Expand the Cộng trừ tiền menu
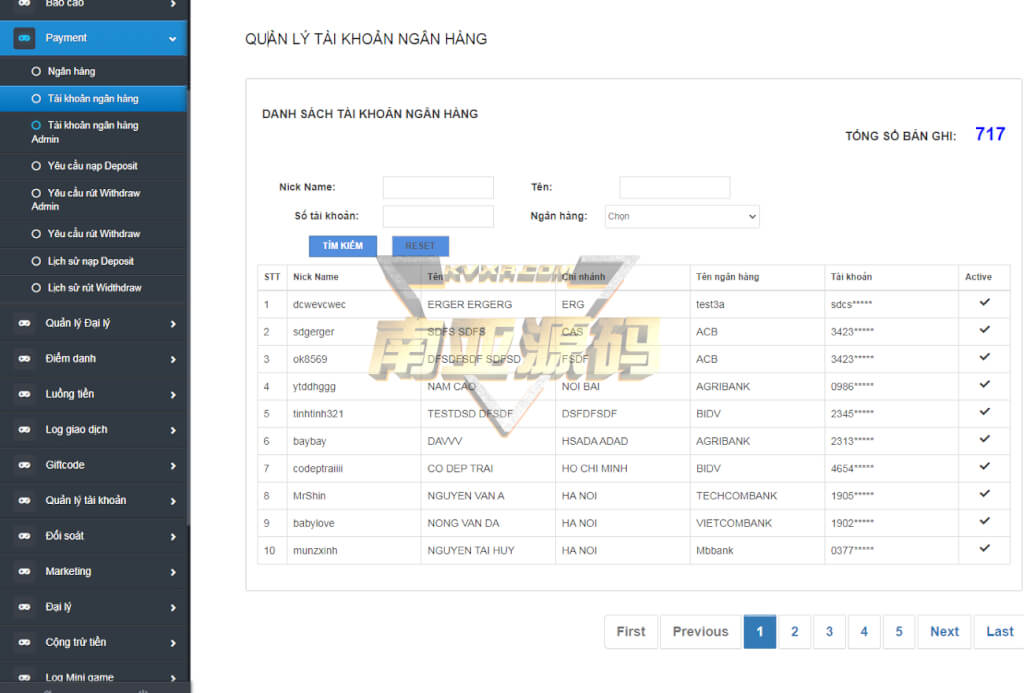This screenshot has height=693, width=1024. [172, 643]
